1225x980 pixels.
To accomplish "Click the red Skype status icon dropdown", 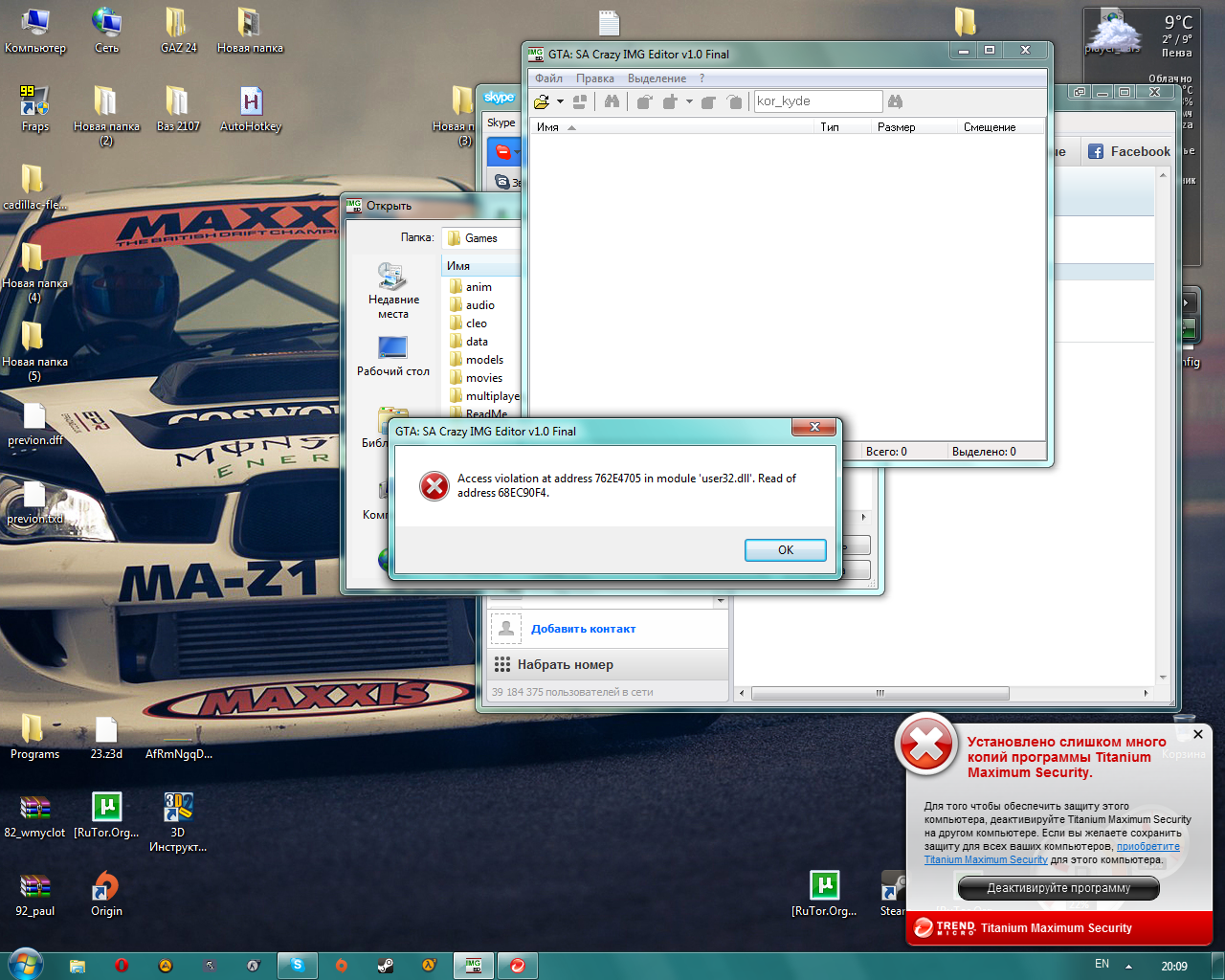I will coord(505,152).
